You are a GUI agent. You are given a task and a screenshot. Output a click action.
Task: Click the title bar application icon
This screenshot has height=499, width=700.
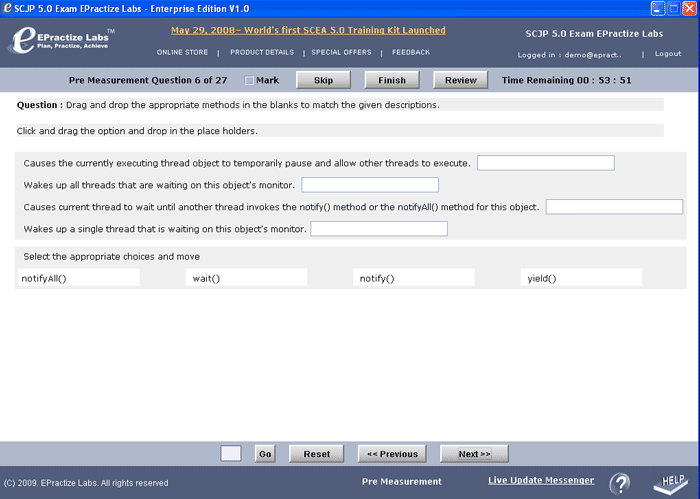click(x=8, y=8)
